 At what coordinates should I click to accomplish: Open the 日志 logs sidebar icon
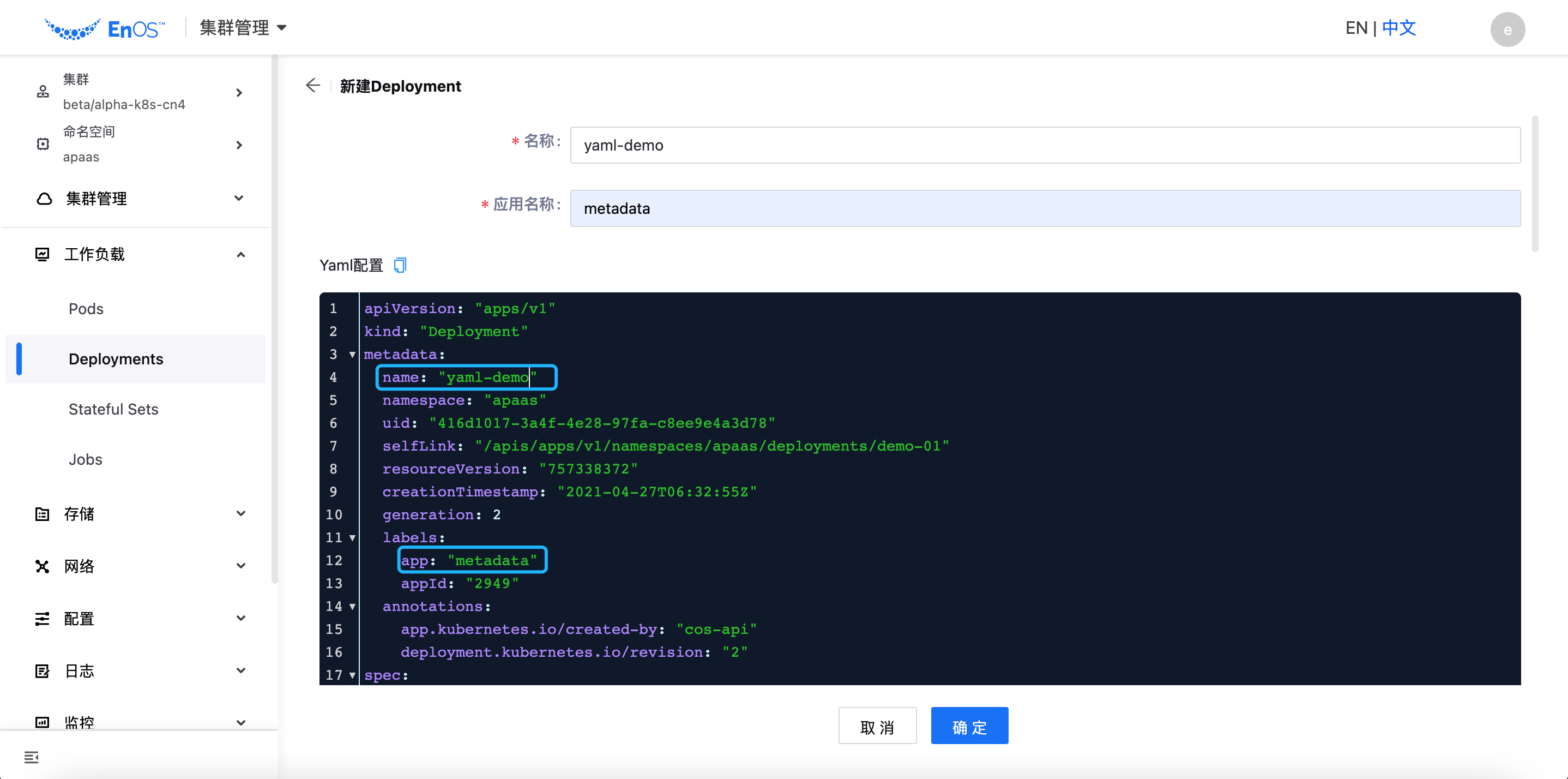[42, 670]
